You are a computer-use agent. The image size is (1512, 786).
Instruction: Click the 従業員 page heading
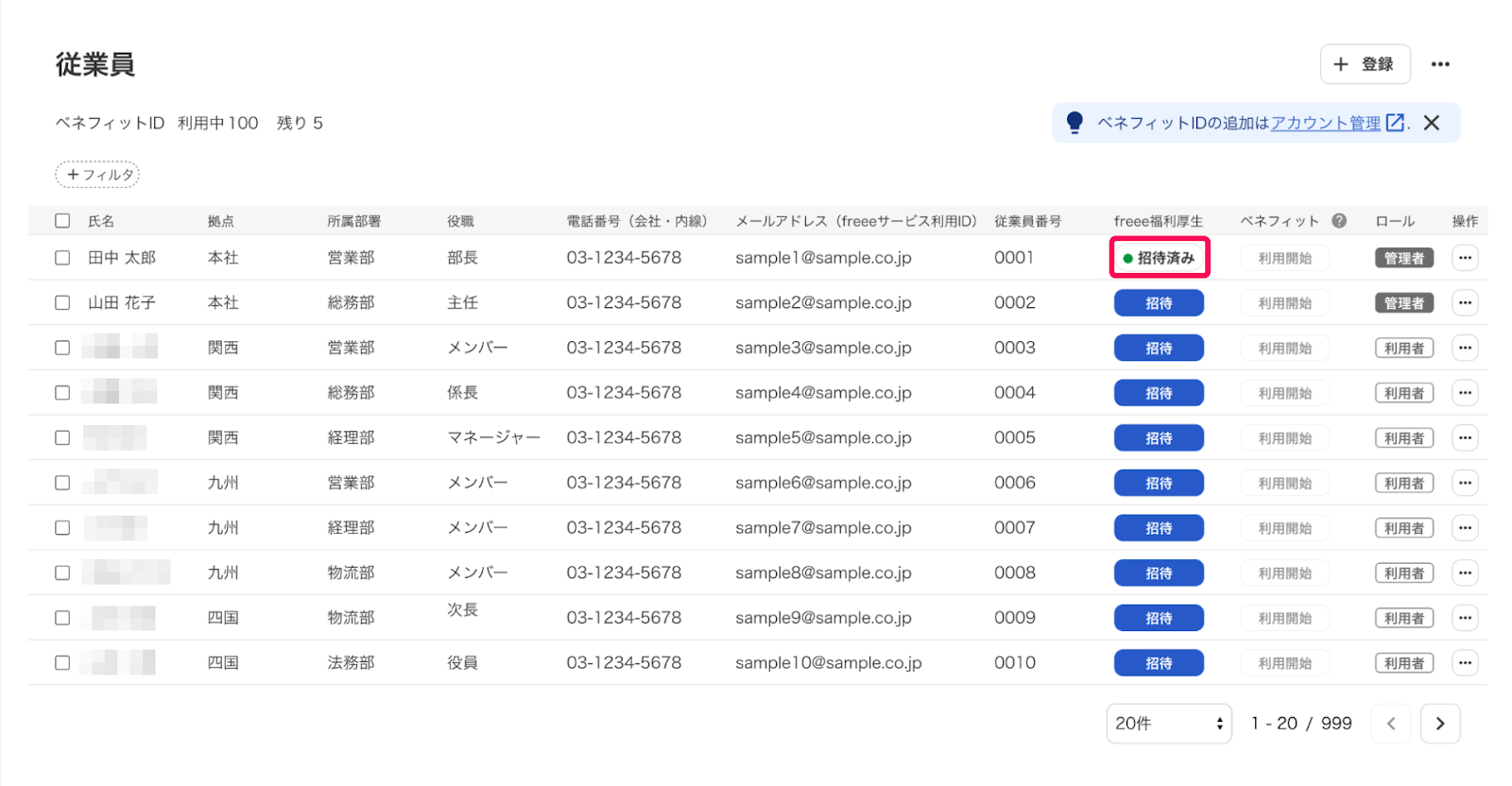(x=95, y=64)
